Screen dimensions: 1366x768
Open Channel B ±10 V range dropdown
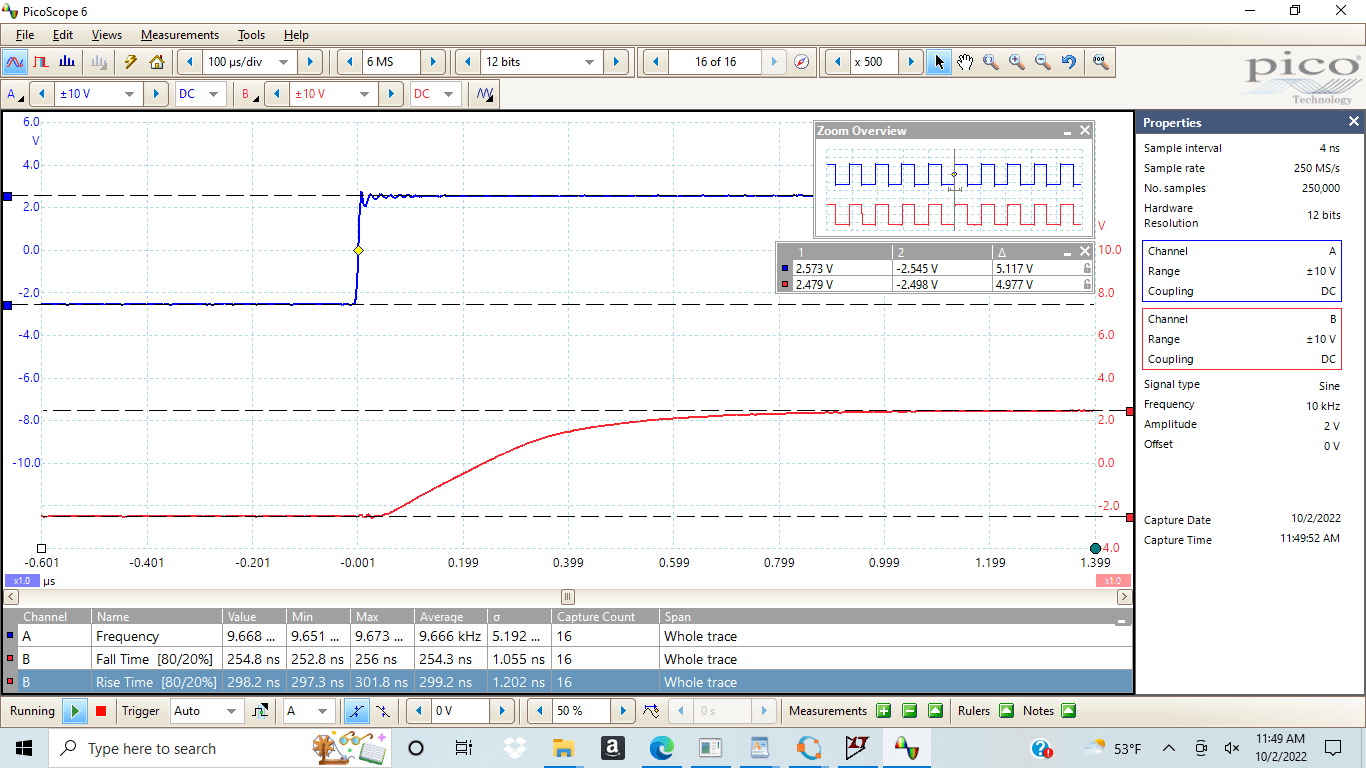(x=362, y=94)
